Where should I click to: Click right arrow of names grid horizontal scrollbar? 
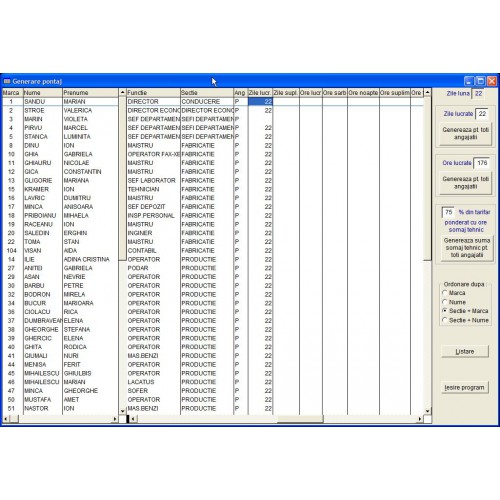(x=115, y=419)
